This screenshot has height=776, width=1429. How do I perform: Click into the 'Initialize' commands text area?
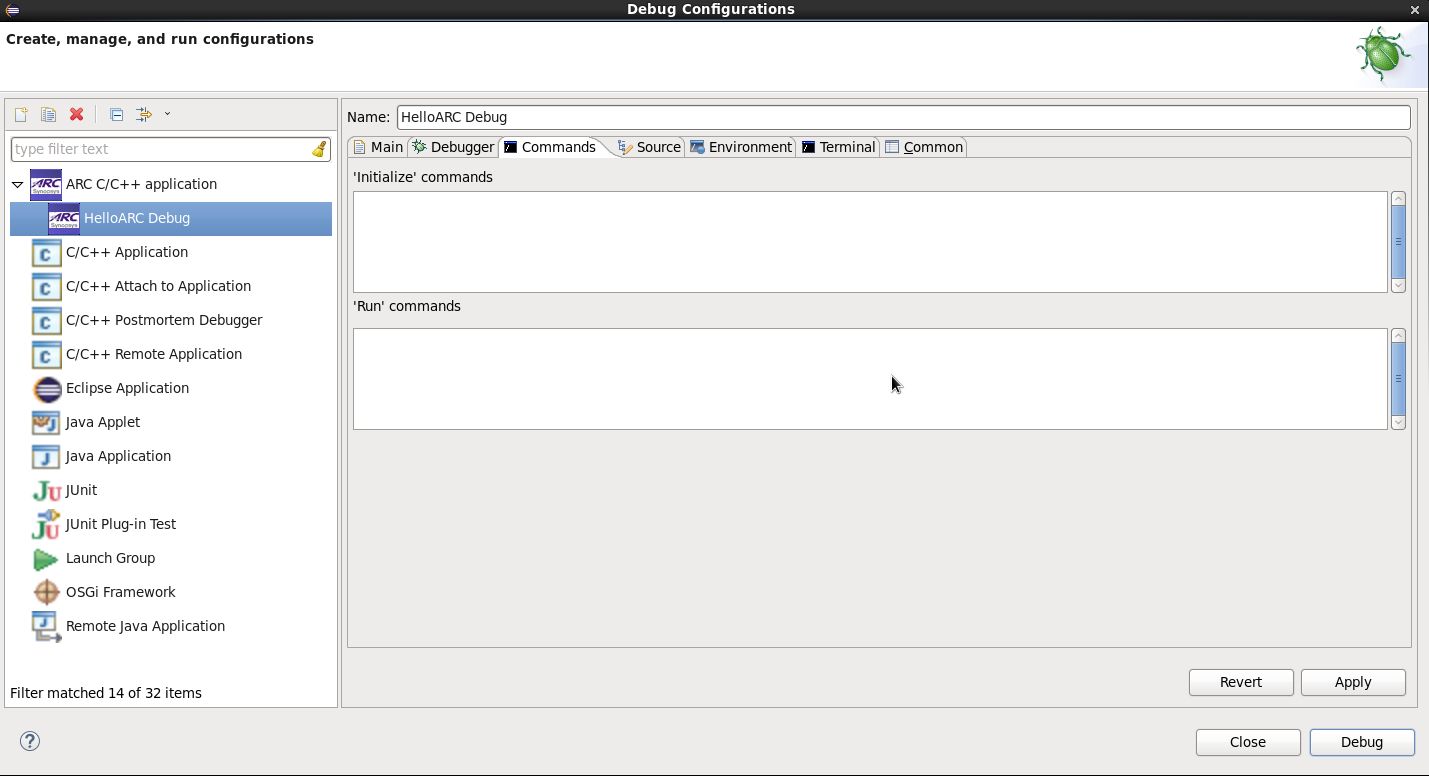pos(870,242)
